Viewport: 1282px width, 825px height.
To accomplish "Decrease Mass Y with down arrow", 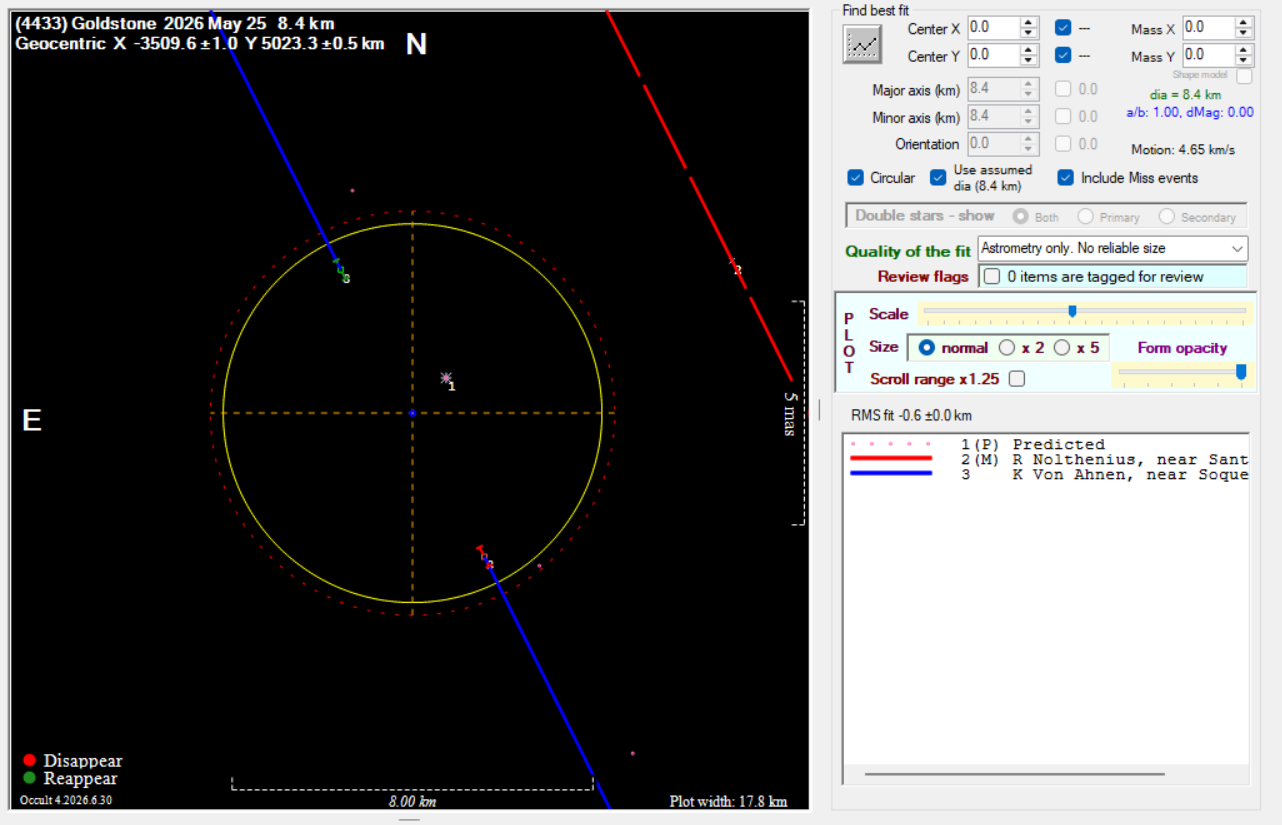I will pyautogui.click(x=1243, y=60).
